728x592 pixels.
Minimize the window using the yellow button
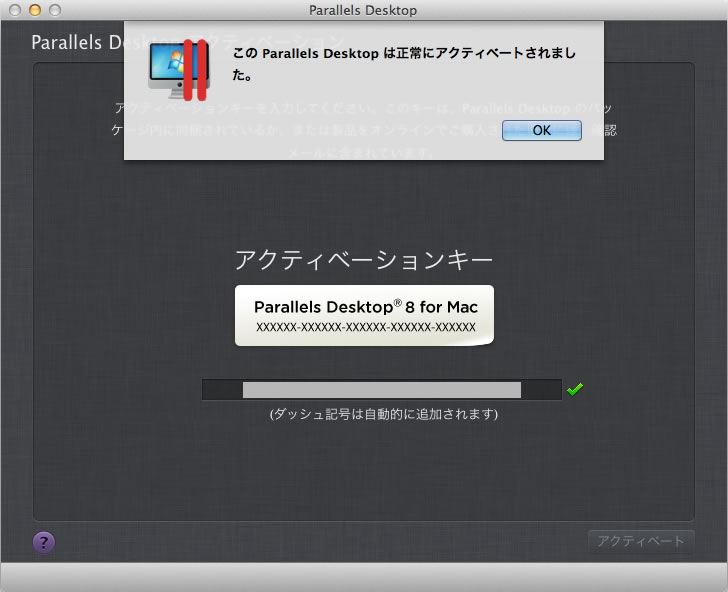point(35,10)
